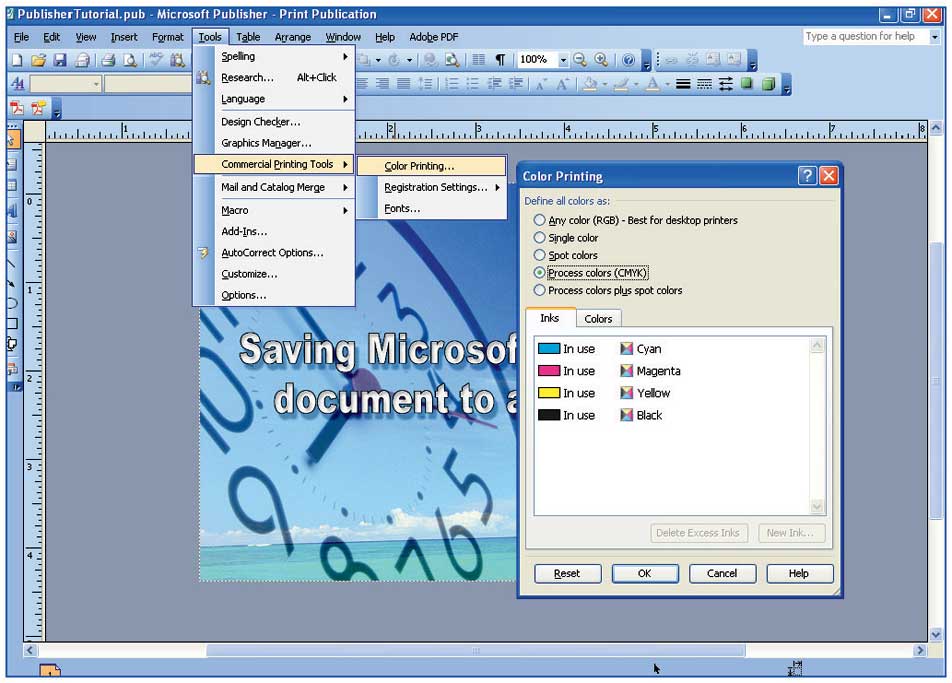Click the Dash Style icon
Viewport: 952px width, 683px height.
pyautogui.click(x=704, y=84)
